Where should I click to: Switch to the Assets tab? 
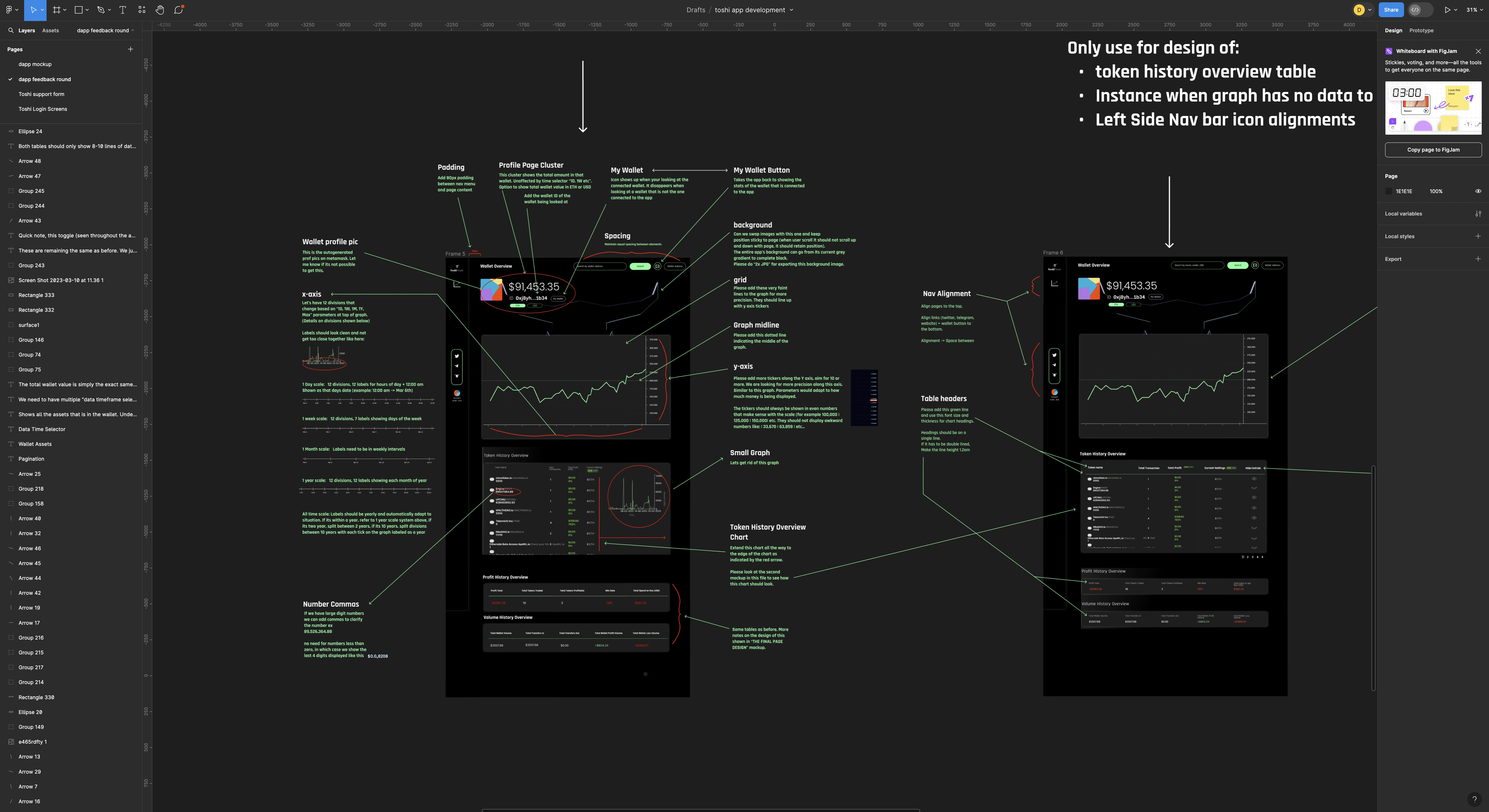point(50,31)
